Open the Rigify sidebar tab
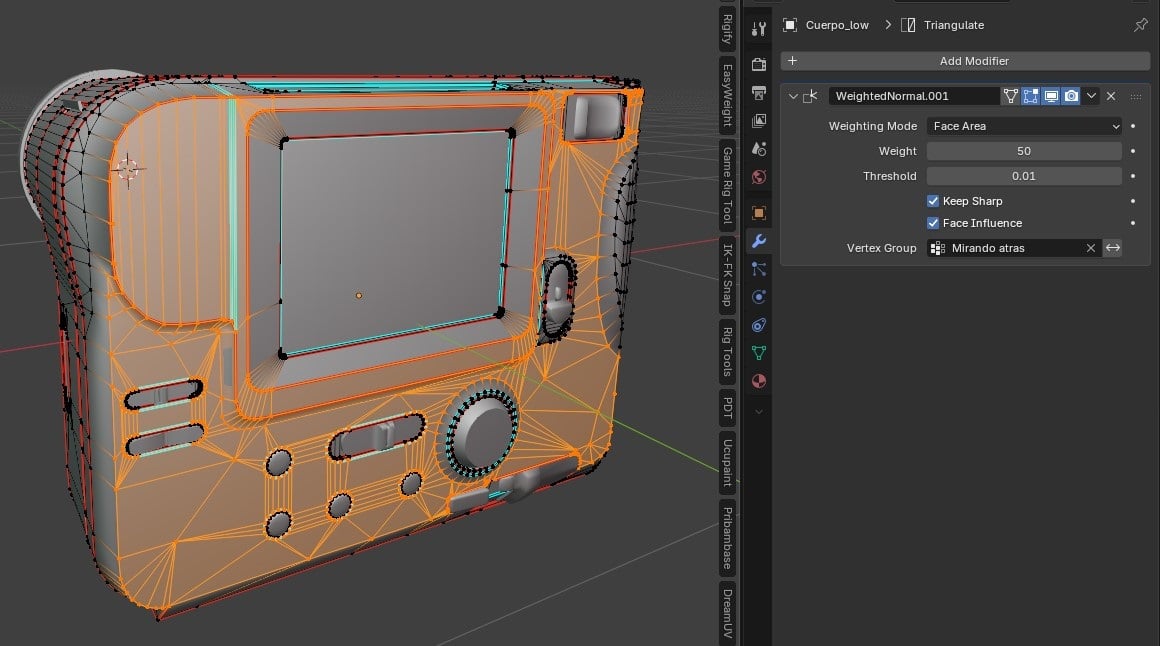Screen dimensions: 1160x646 point(727,31)
